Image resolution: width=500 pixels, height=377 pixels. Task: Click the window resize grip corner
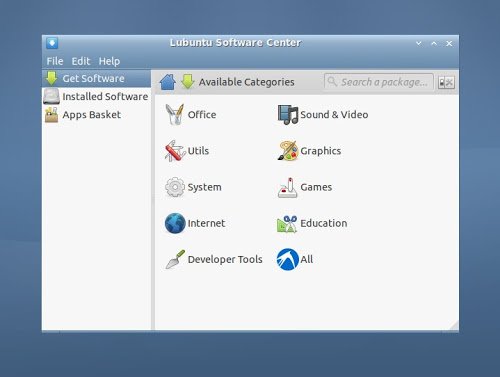pos(454,325)
